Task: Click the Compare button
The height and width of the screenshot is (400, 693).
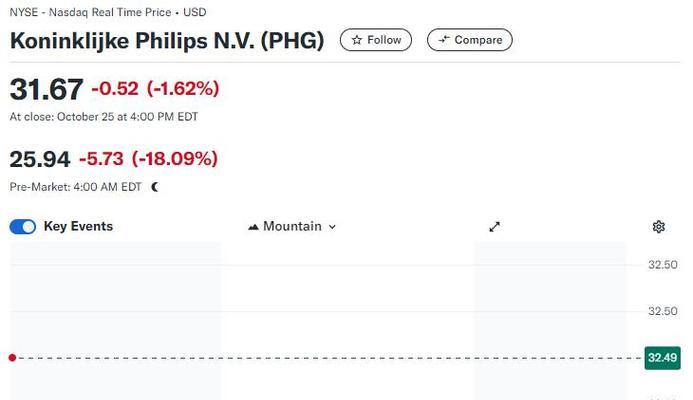Action: point(470,40)
